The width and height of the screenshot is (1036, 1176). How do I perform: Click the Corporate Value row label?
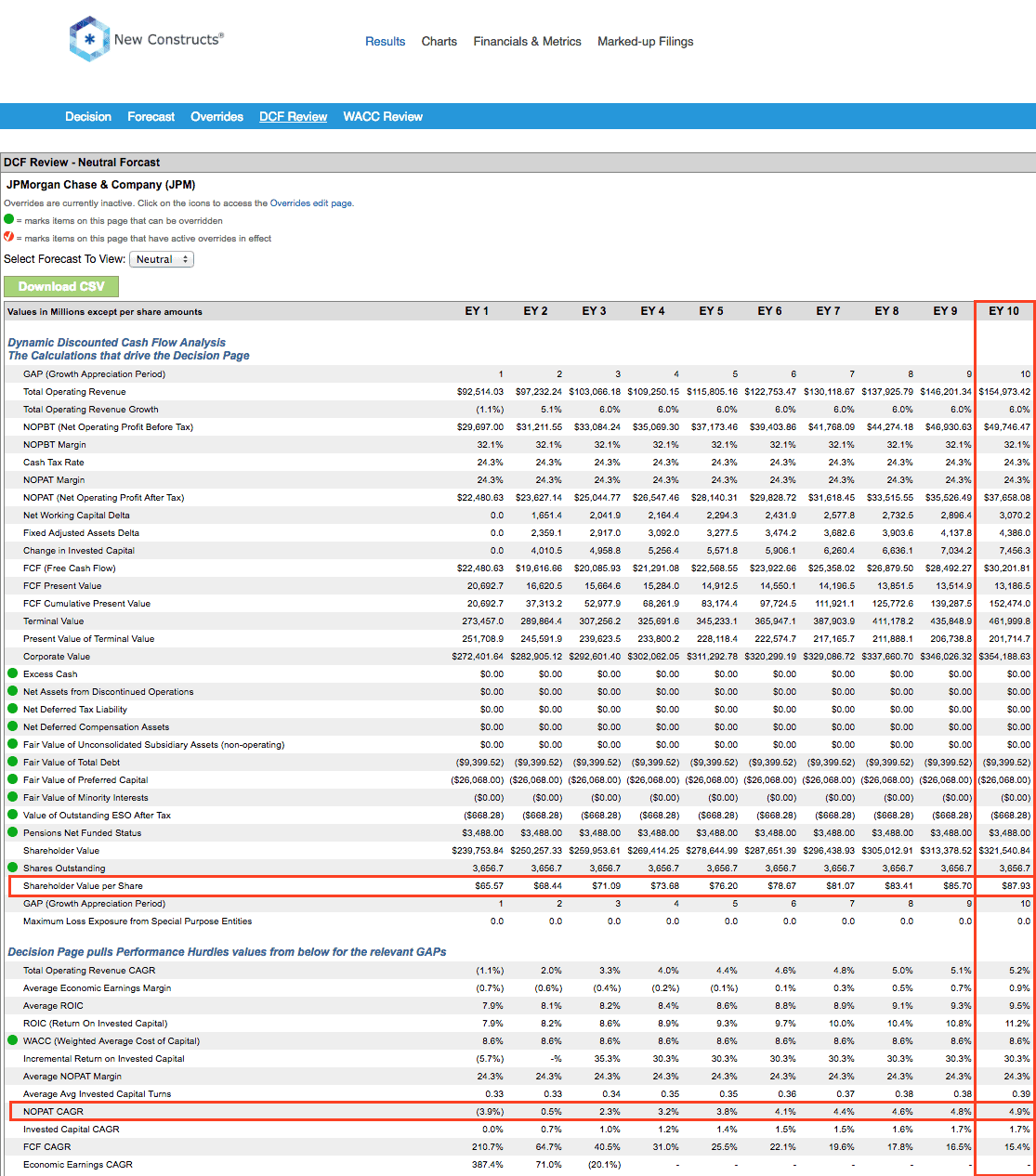57,656
